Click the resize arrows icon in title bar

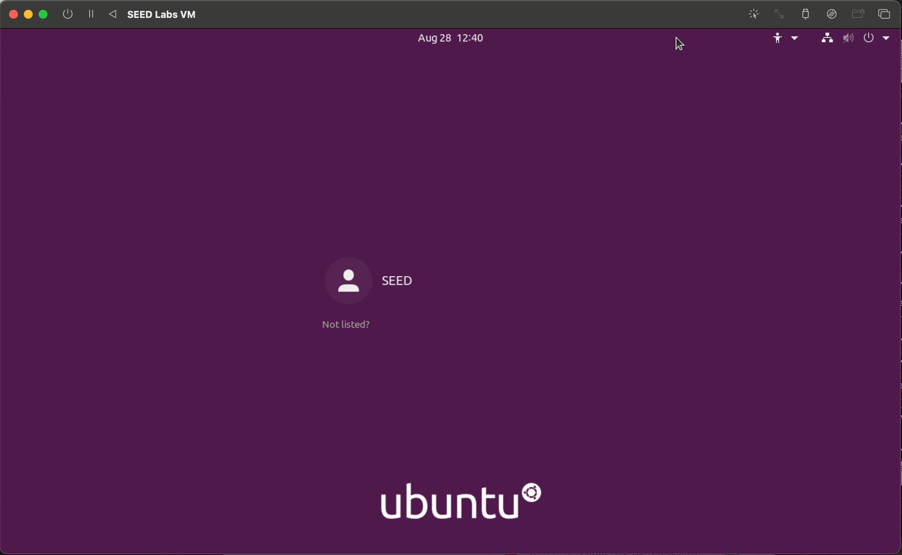pos(779,14)
